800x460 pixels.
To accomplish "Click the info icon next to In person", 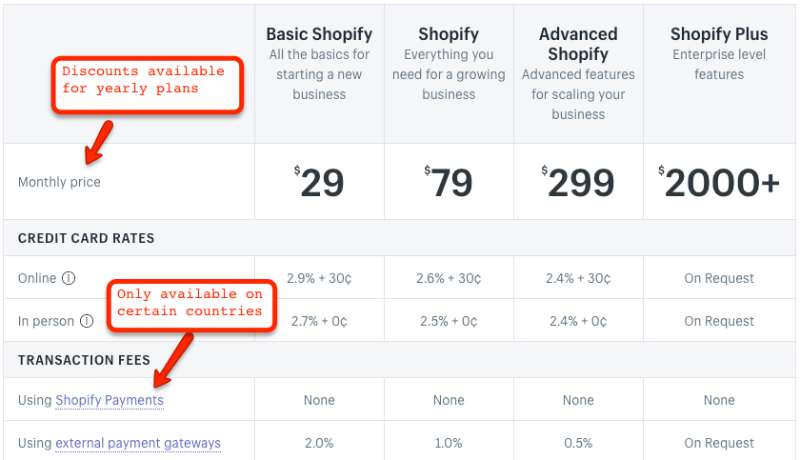I will tap(87, 321).
